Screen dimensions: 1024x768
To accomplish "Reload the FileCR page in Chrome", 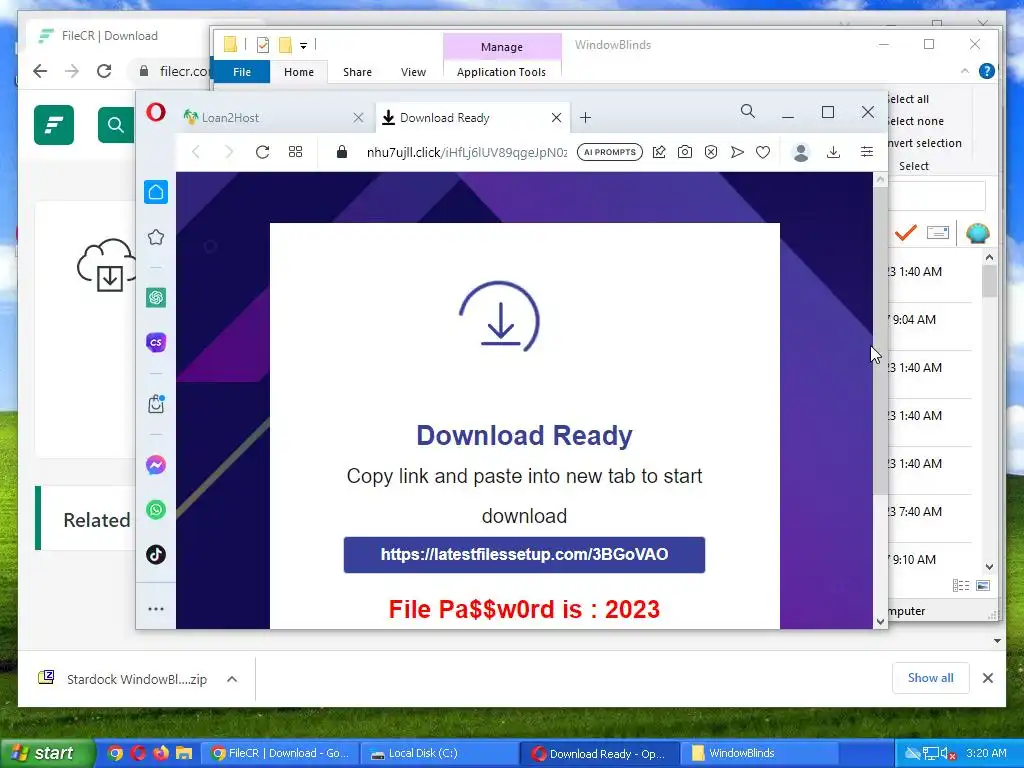I will 104,71.
